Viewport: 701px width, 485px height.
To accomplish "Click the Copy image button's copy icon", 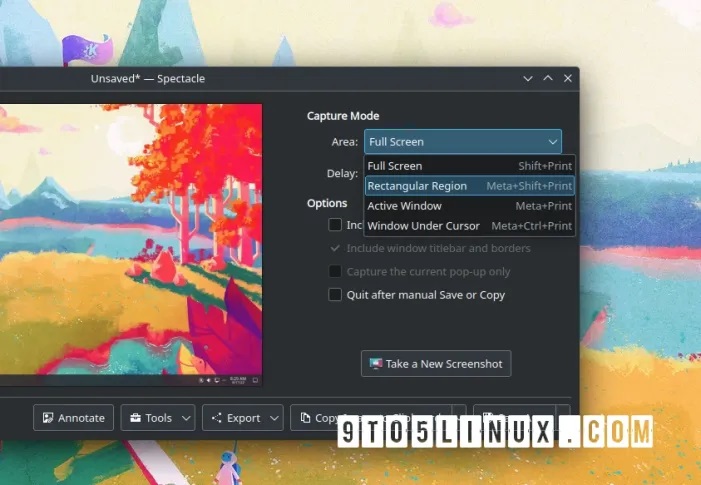I will point(305,418).
